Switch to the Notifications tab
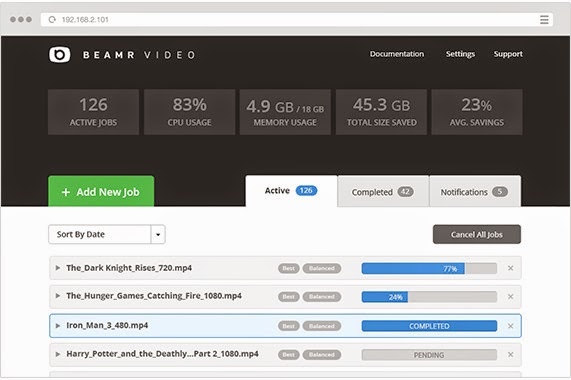The width and height of the screenshot is (571, 380). [x=475, y=191]
